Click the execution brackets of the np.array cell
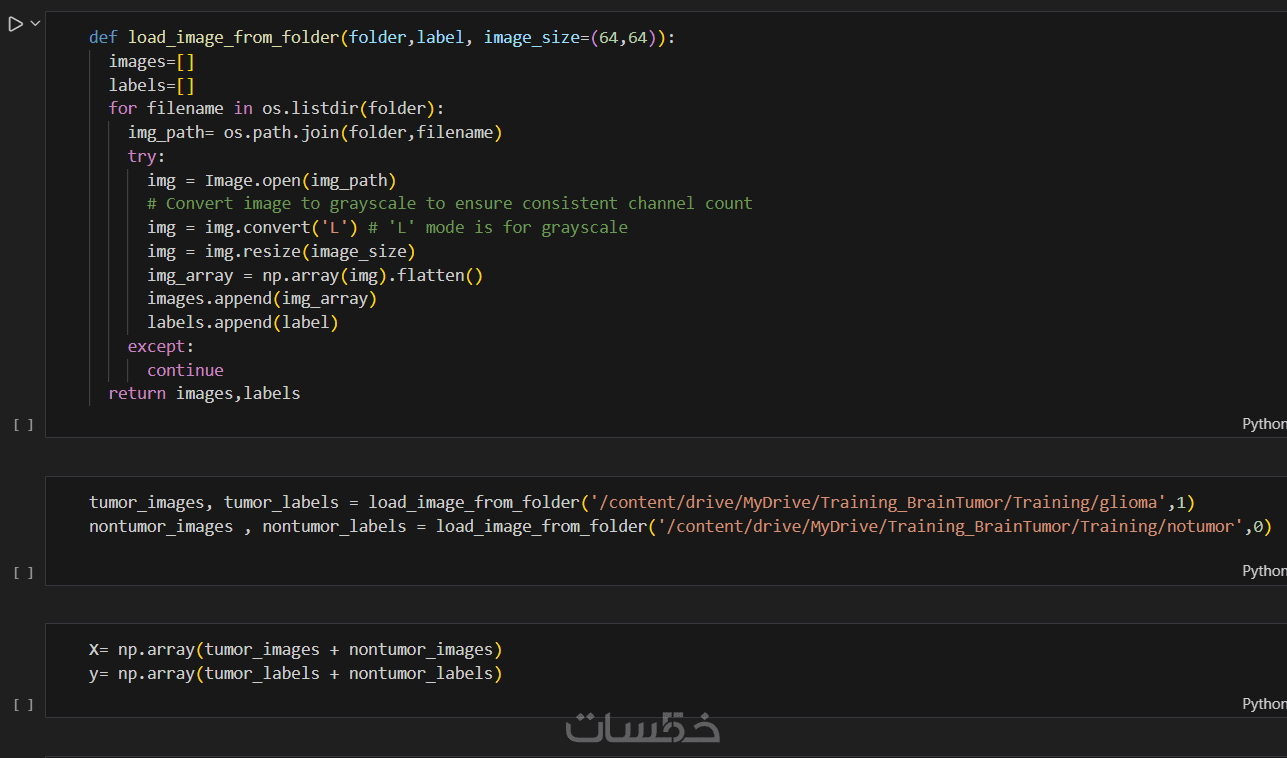This screenshot has height=758, width=1287. pos(23,705)
